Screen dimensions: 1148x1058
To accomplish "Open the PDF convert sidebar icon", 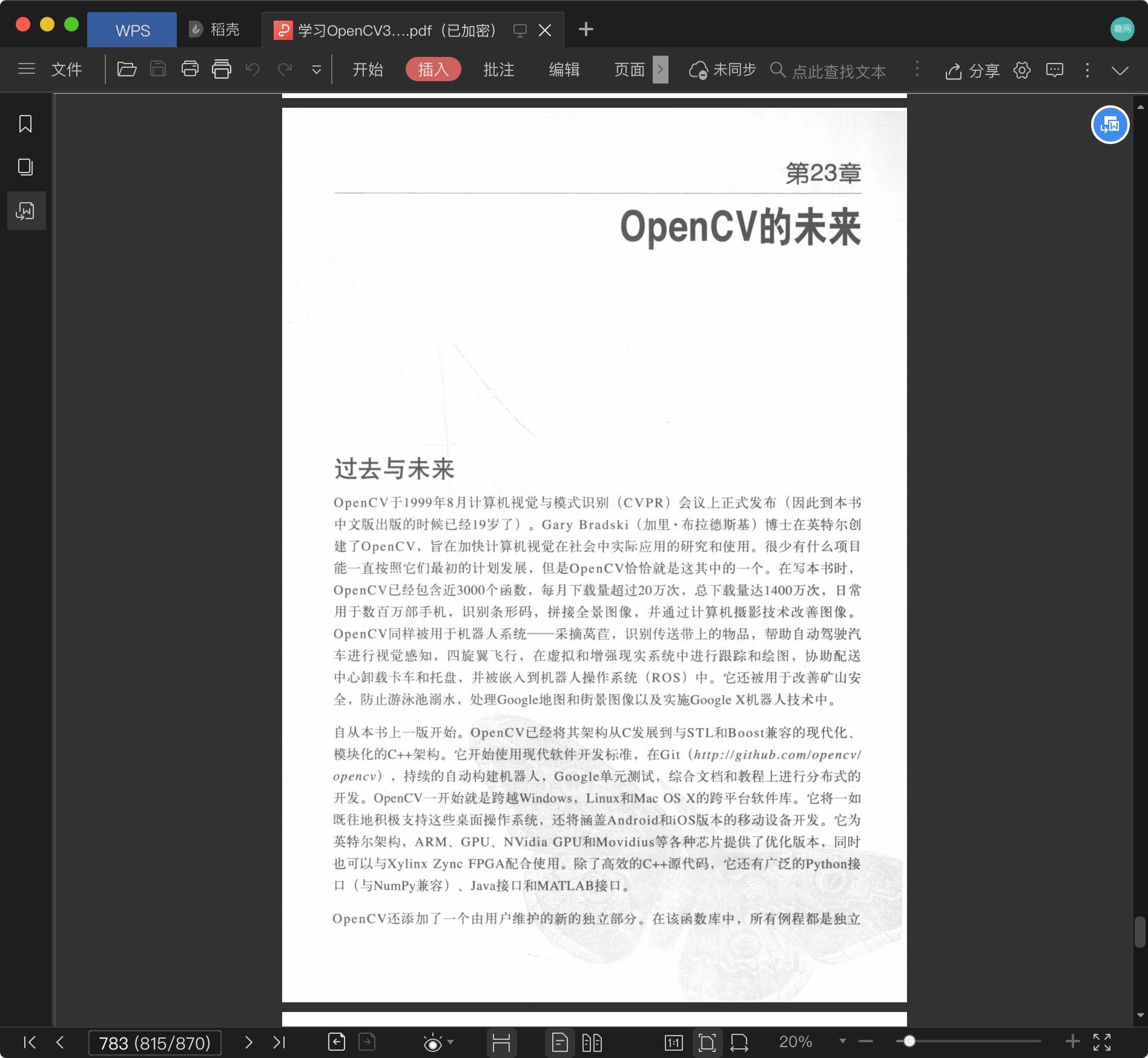I will [25, 211].
